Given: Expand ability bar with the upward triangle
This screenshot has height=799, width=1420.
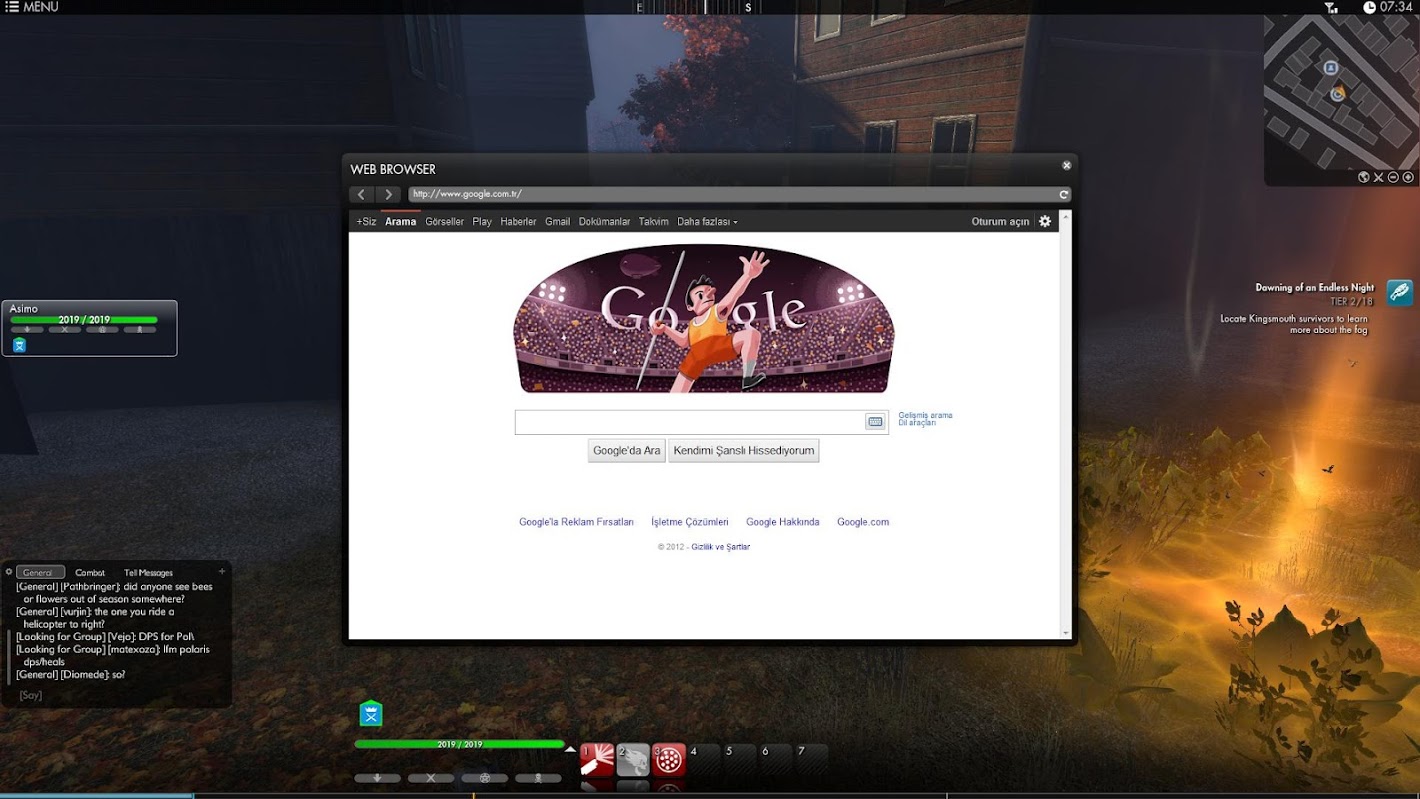Looking at the screenshot, I should tap(570, 748).
